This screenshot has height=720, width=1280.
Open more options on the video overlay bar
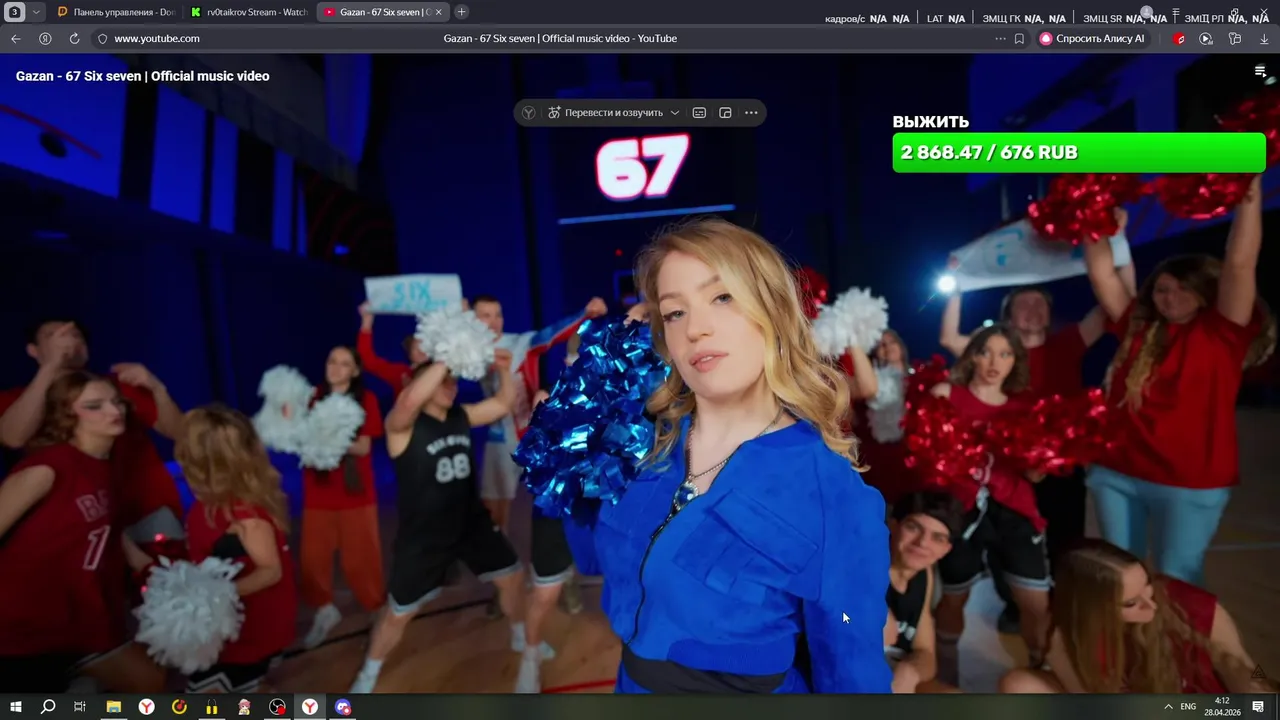(751, 113)
